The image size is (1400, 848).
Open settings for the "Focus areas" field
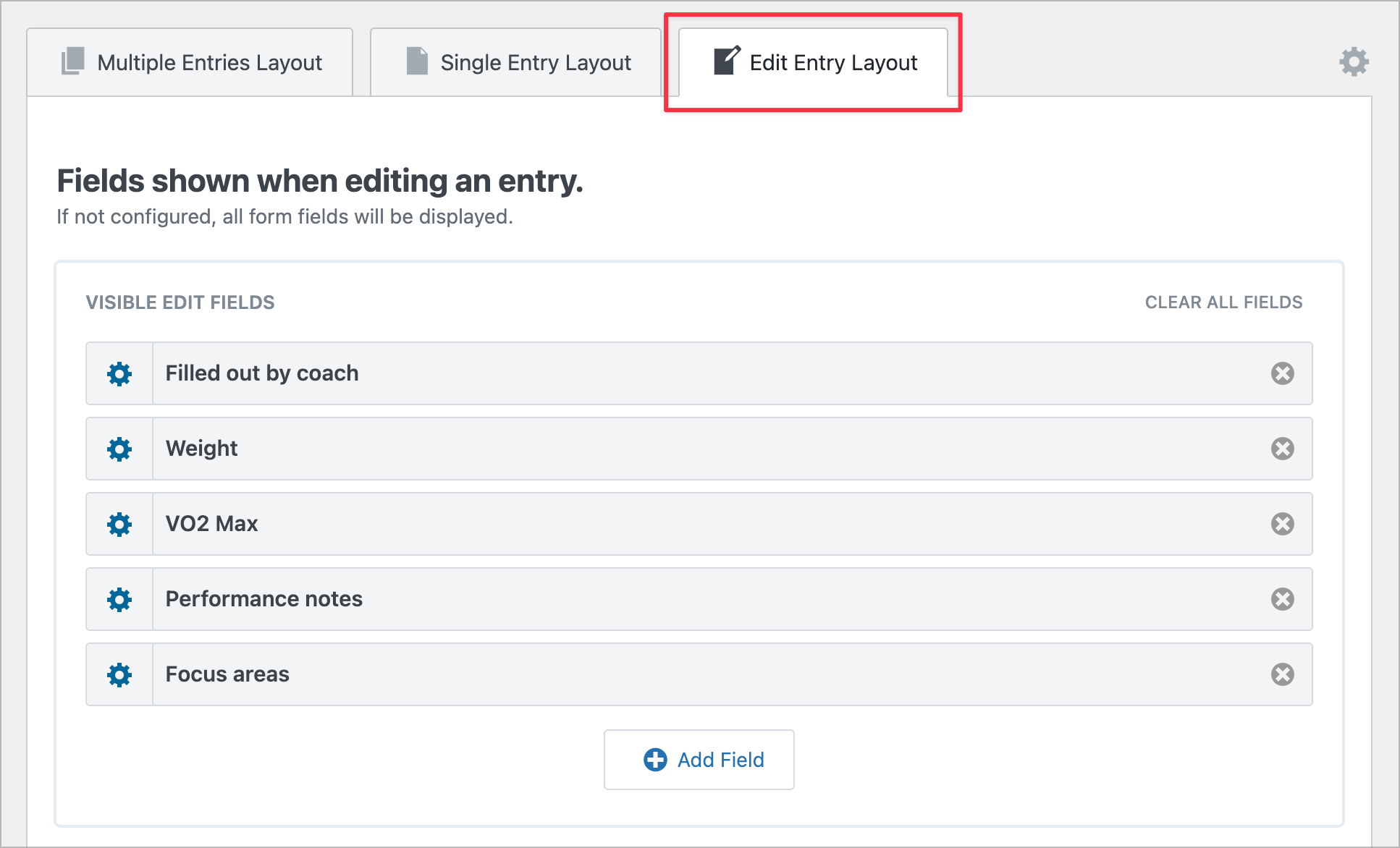coord(119,674)
